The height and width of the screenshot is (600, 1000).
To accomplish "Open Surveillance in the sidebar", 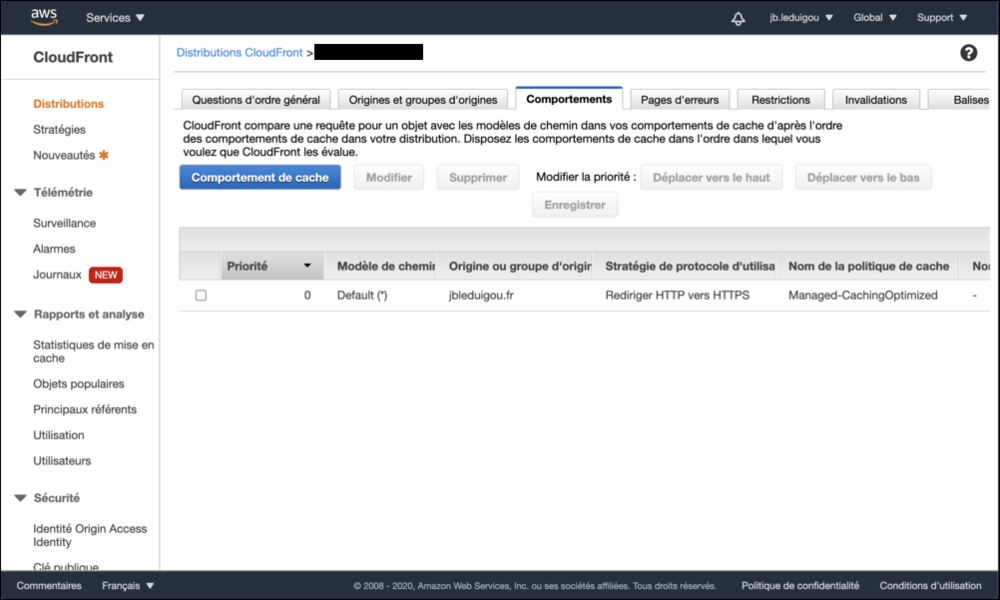I will pyautogui.click(x=64, y=223).
